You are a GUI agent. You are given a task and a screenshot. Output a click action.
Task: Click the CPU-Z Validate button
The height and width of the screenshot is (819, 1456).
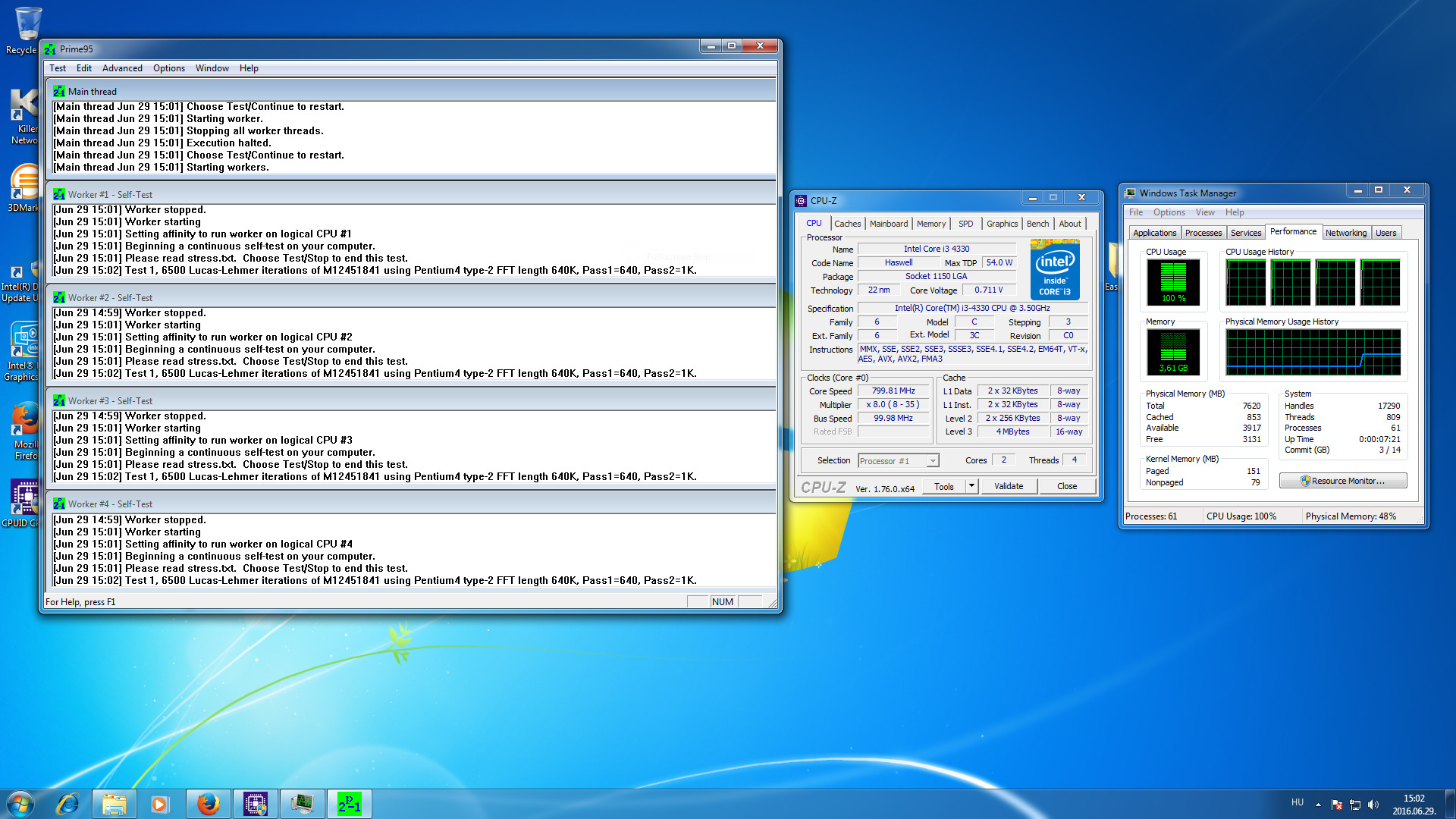click(1009, 487)
